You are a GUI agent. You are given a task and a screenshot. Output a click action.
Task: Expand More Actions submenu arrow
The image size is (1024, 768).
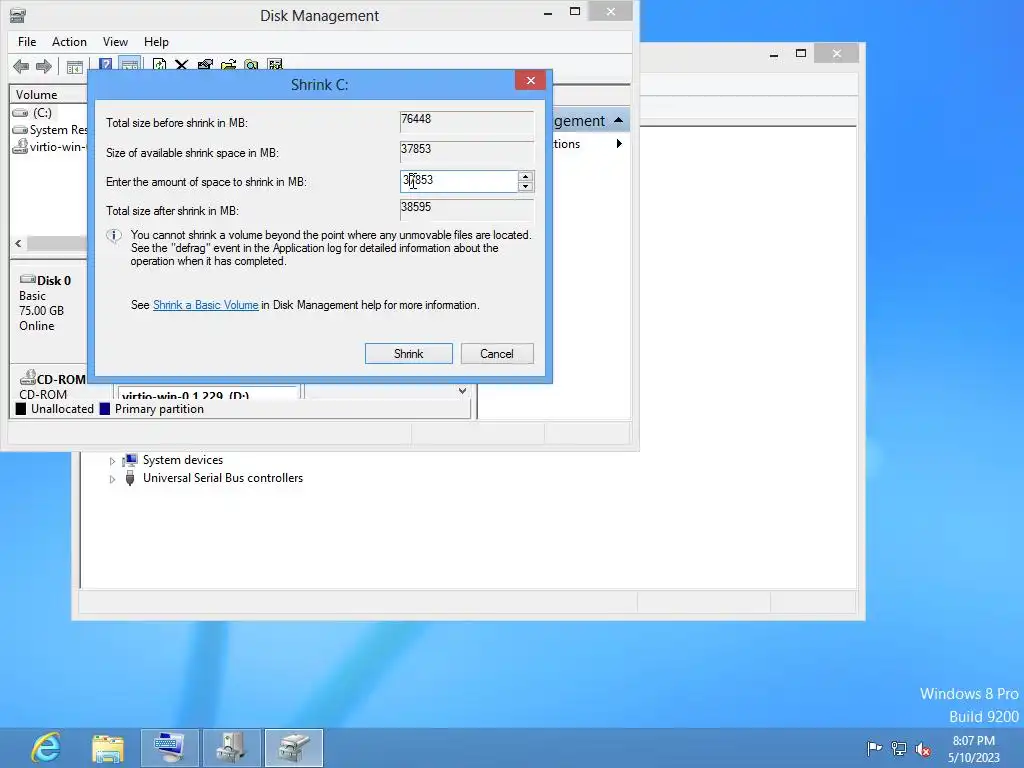(619, 144)
